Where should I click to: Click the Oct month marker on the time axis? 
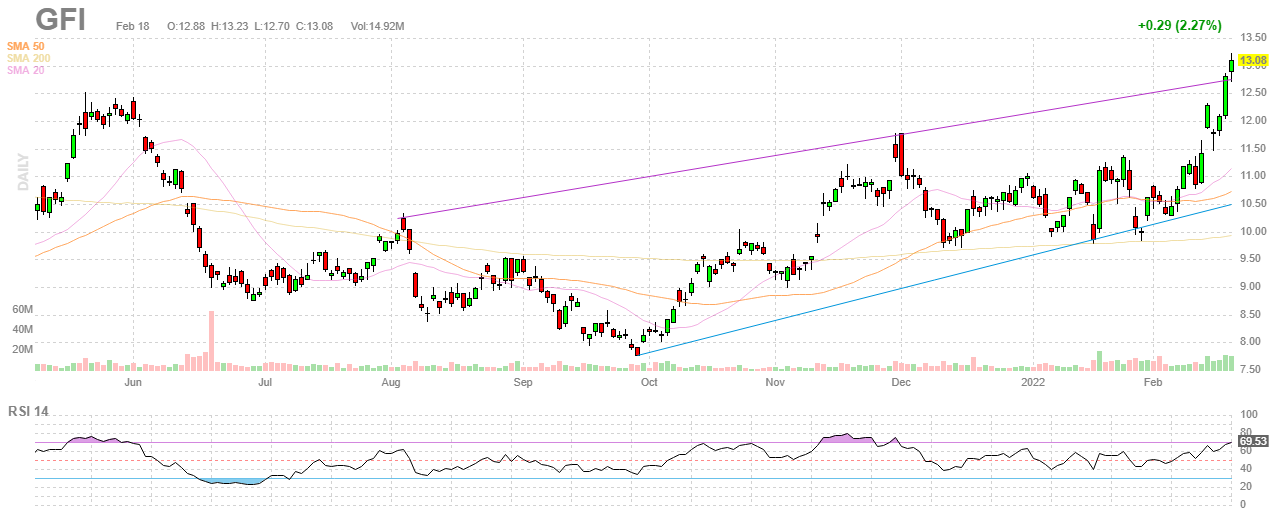click(x=649, y=382)
